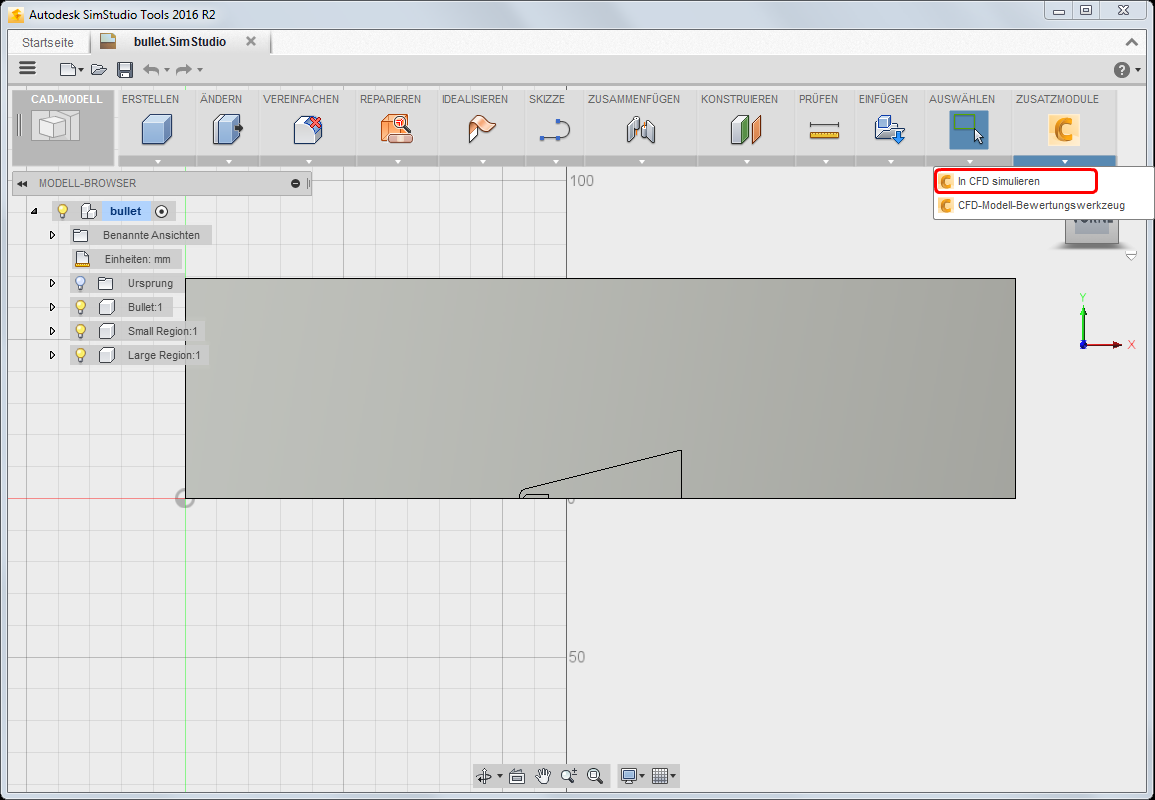Click the undo arrow
Image resolution: width=1155 pixels, height=800 pixels.
coord(151,69)
